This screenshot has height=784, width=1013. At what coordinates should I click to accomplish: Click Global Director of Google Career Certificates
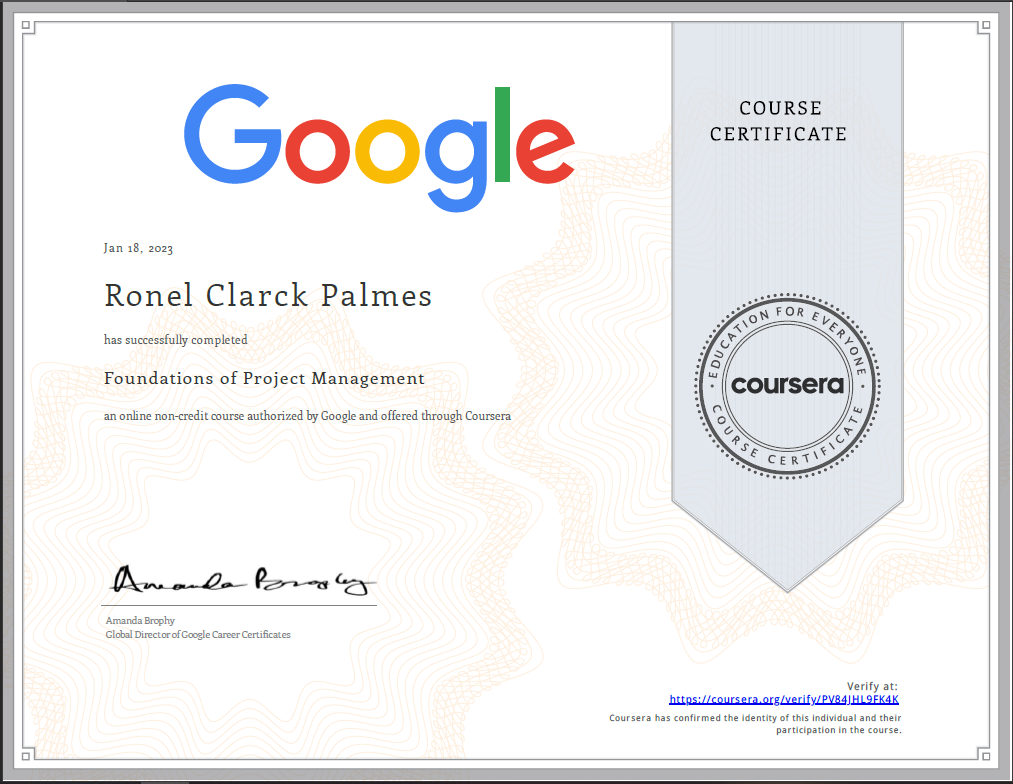click(x=198, y=635)
